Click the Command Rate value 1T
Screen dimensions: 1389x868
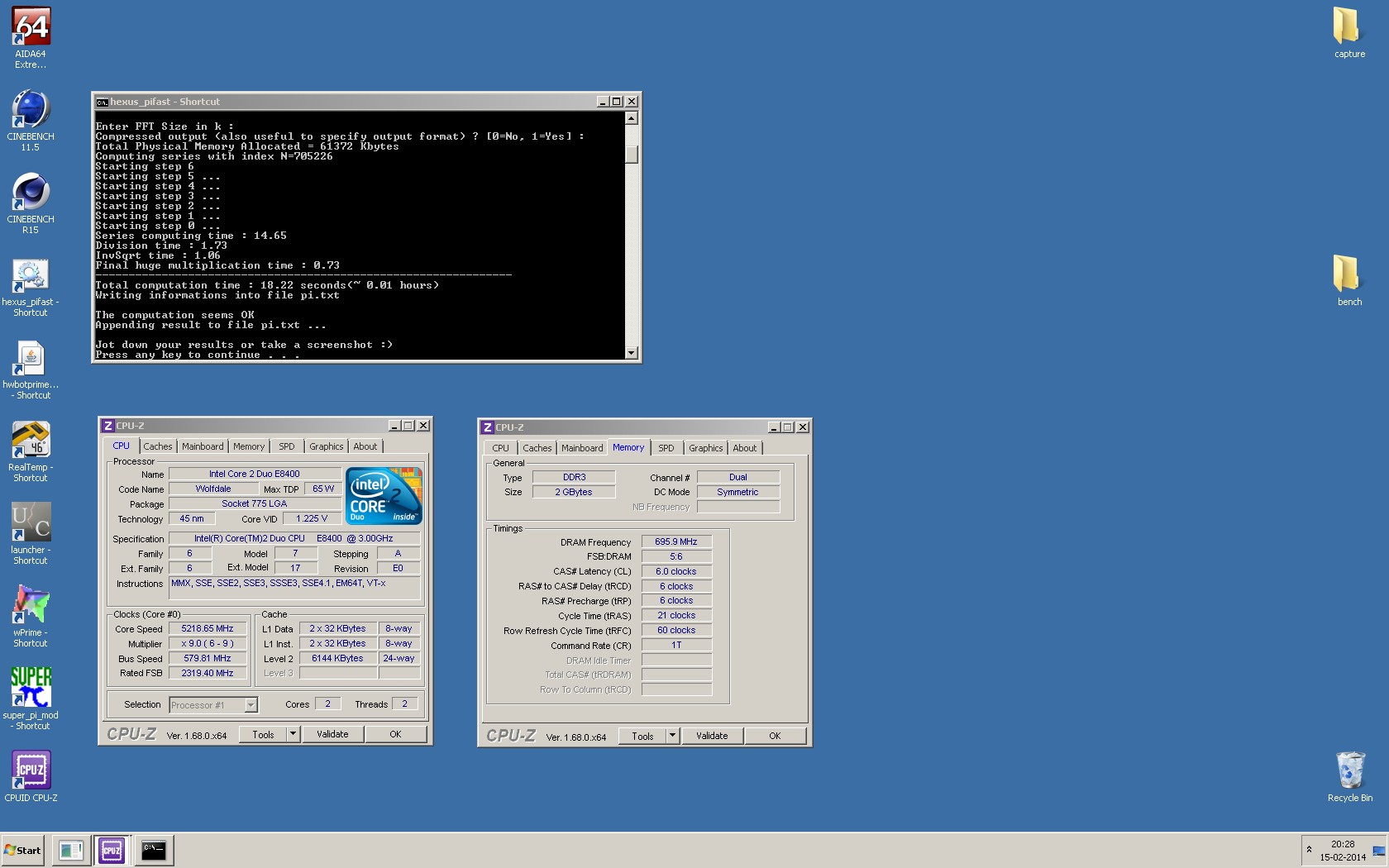pos(676,646)
